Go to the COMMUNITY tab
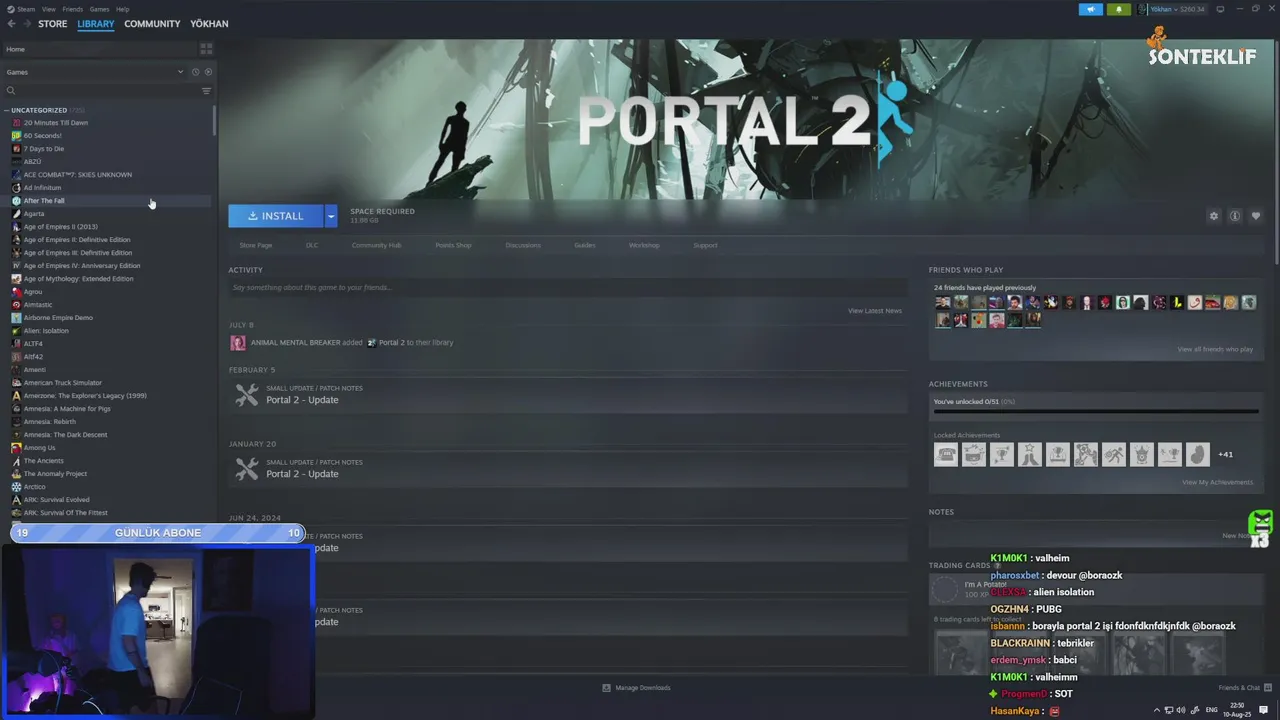Viewport: 1280px width, 720px height. tap(152, 24)
